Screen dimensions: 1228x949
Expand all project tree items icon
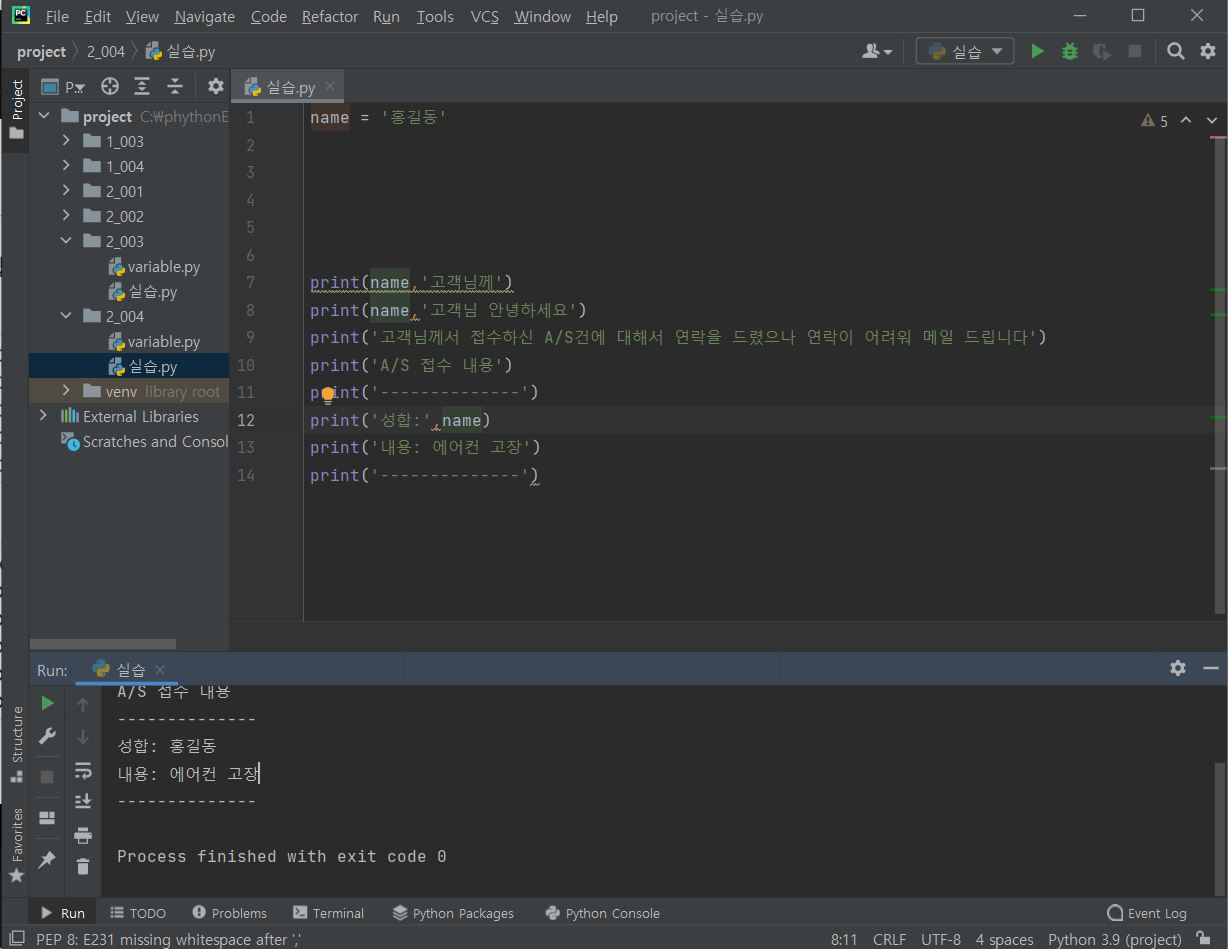pyautogui.click(x=143, y=86)
